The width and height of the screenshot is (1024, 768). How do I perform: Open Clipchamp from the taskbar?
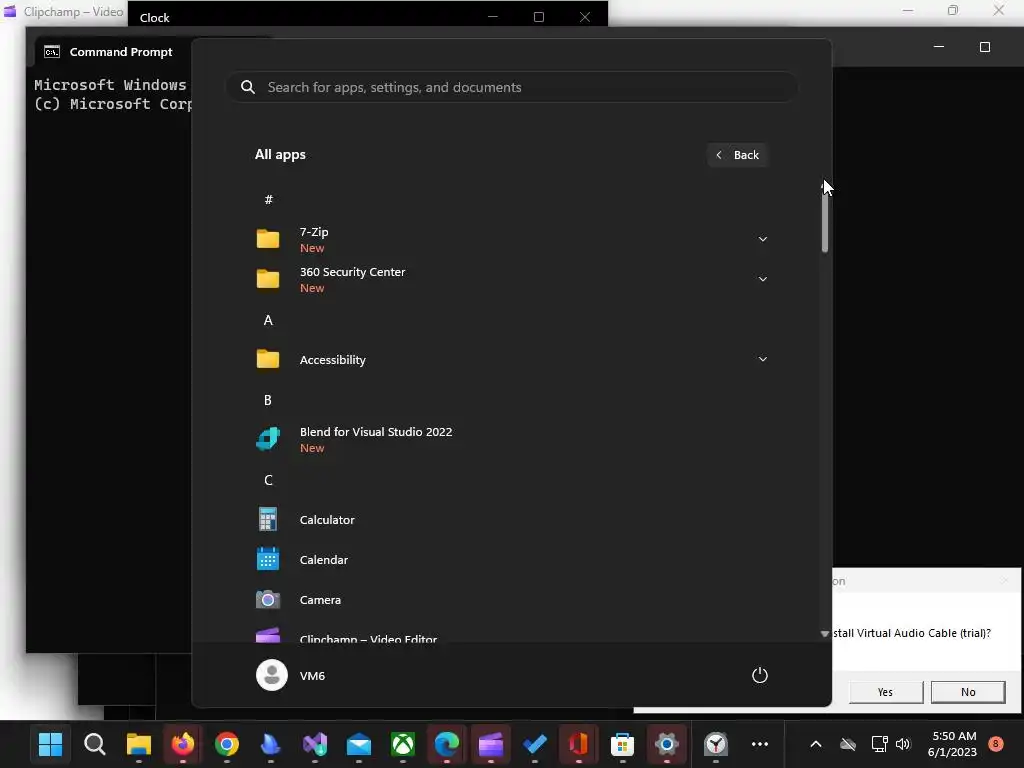pyautogui.click(x=490, y=744)
